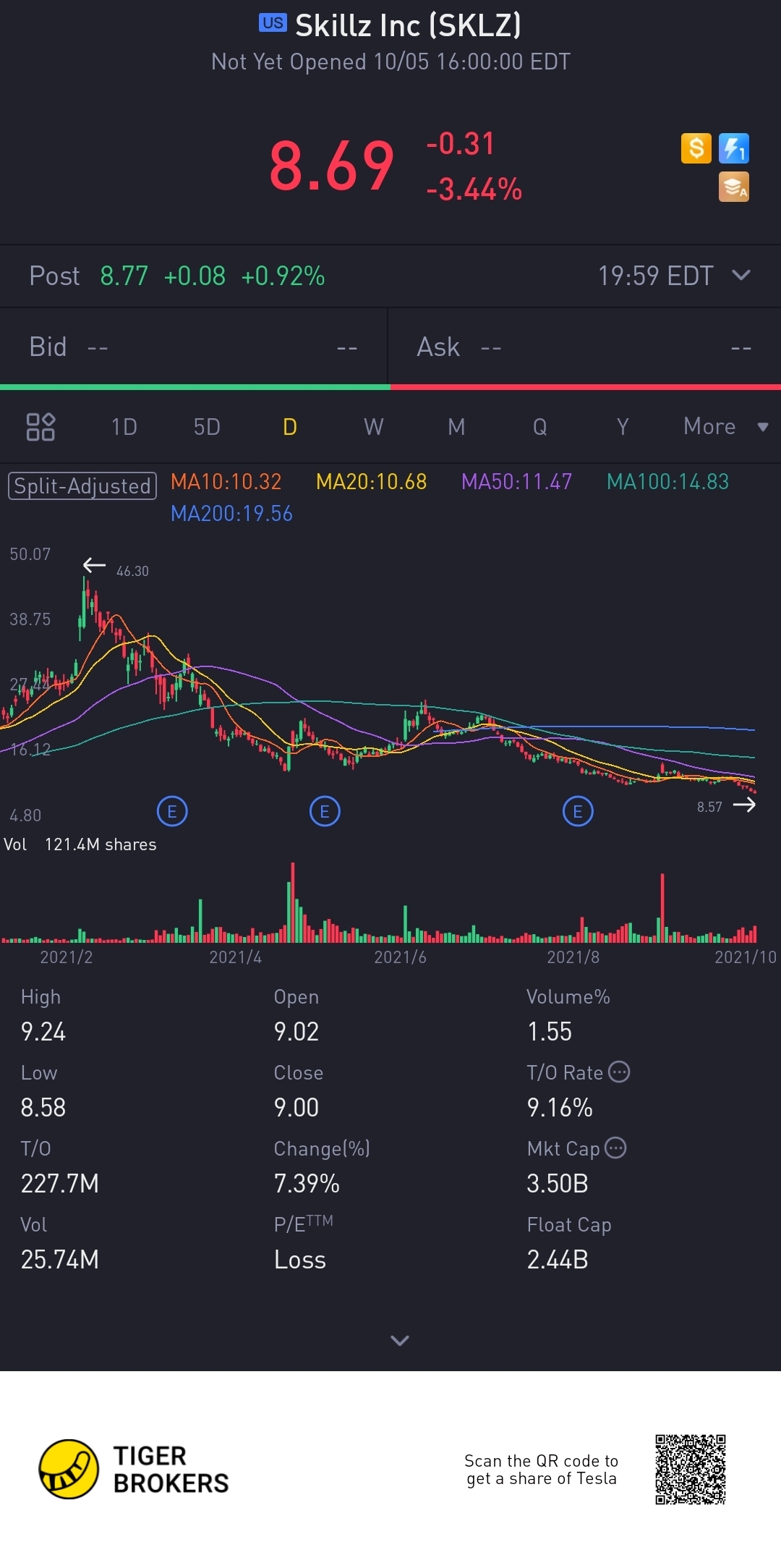Tap the T/O Rate value 9.16%
This screenshot has height=1568, width=781.
pos(560,1107)
